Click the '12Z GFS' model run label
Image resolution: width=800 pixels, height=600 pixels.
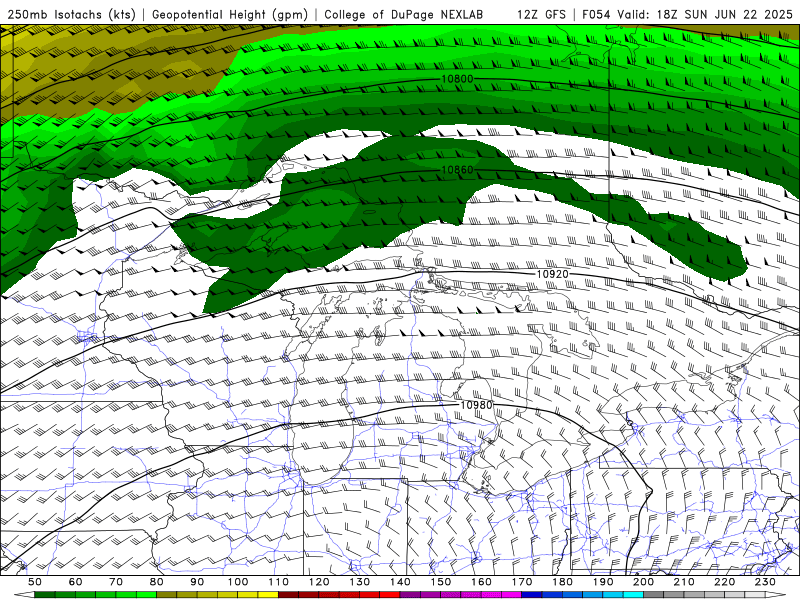point(541,14)
